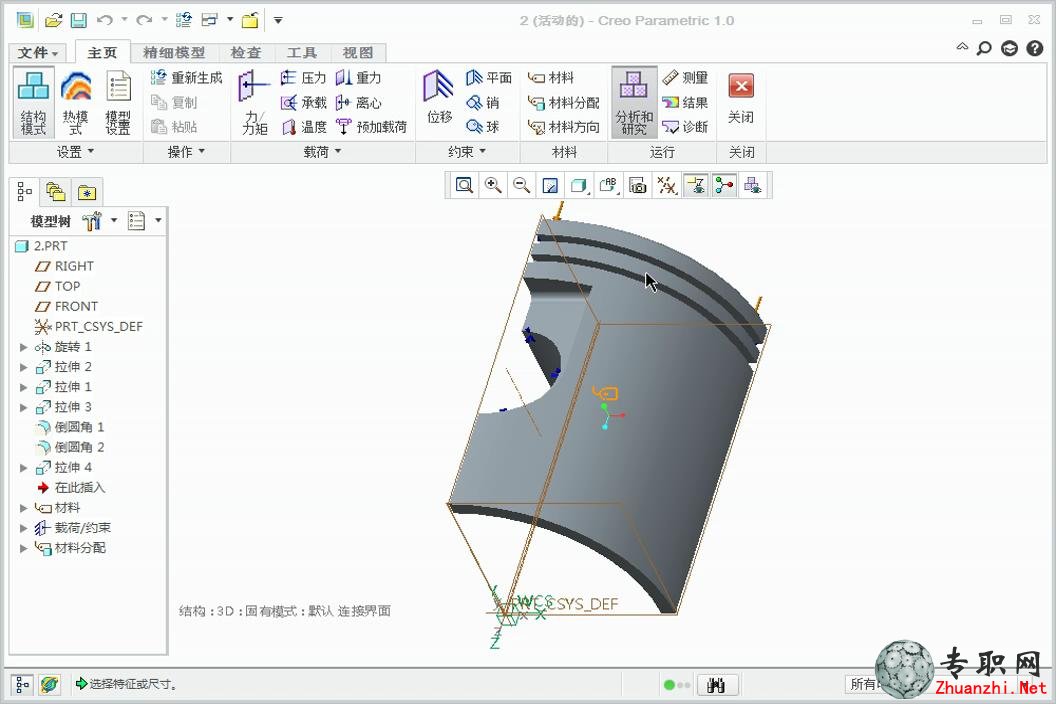Open the 文件 (File) menu

click(x=38, y=53)
